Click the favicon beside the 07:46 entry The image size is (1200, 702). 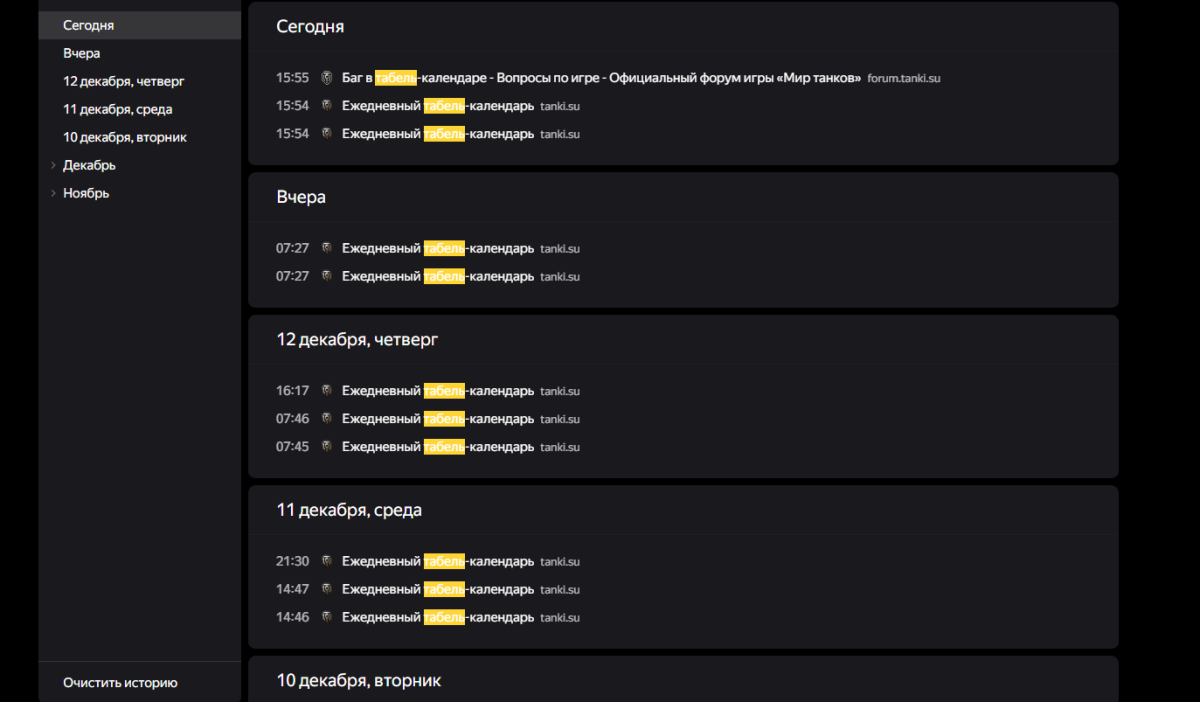(x=326, y=419)
